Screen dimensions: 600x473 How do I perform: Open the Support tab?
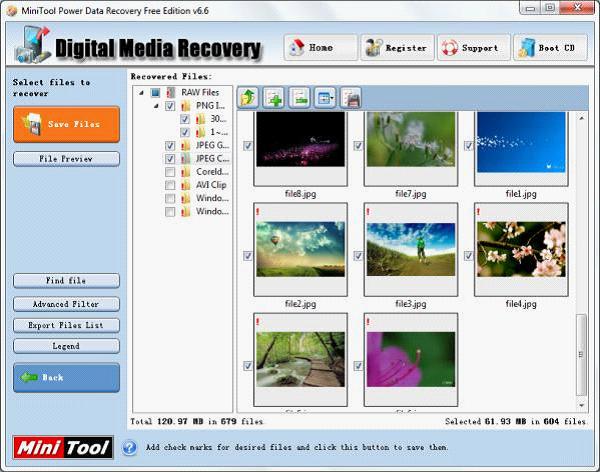[474, 48]
